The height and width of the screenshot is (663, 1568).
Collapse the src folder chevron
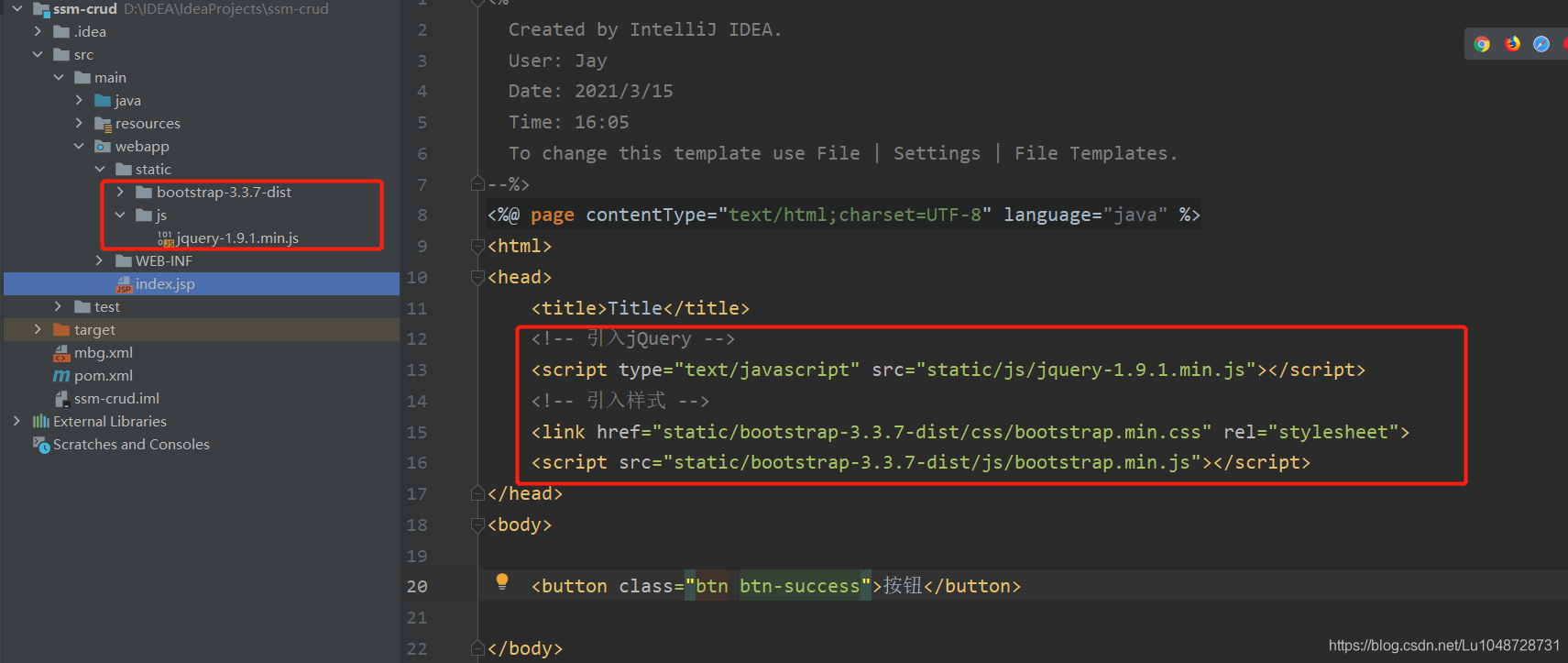(38, 55)
